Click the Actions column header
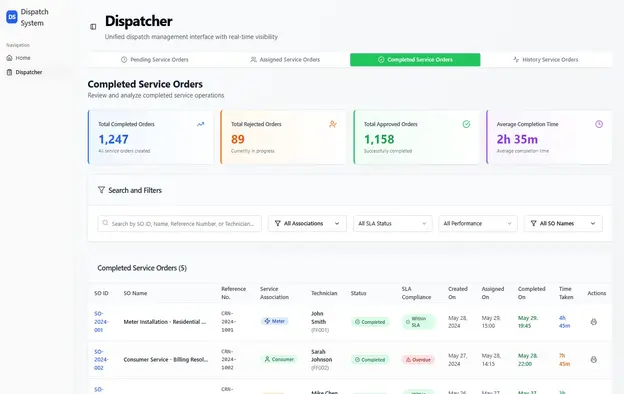Viewport: 624px width, 394px height. click(597, 293)
